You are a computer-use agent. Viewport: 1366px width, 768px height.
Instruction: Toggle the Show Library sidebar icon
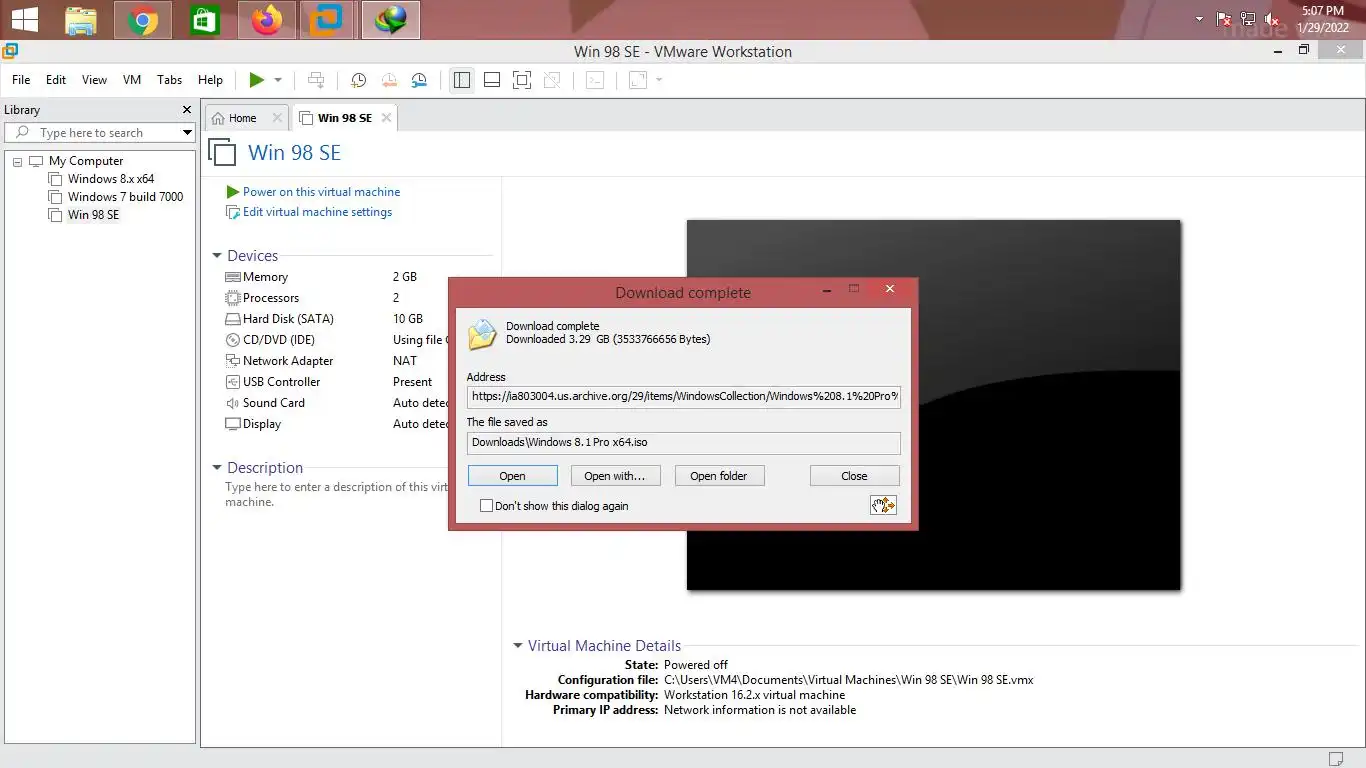461,80
